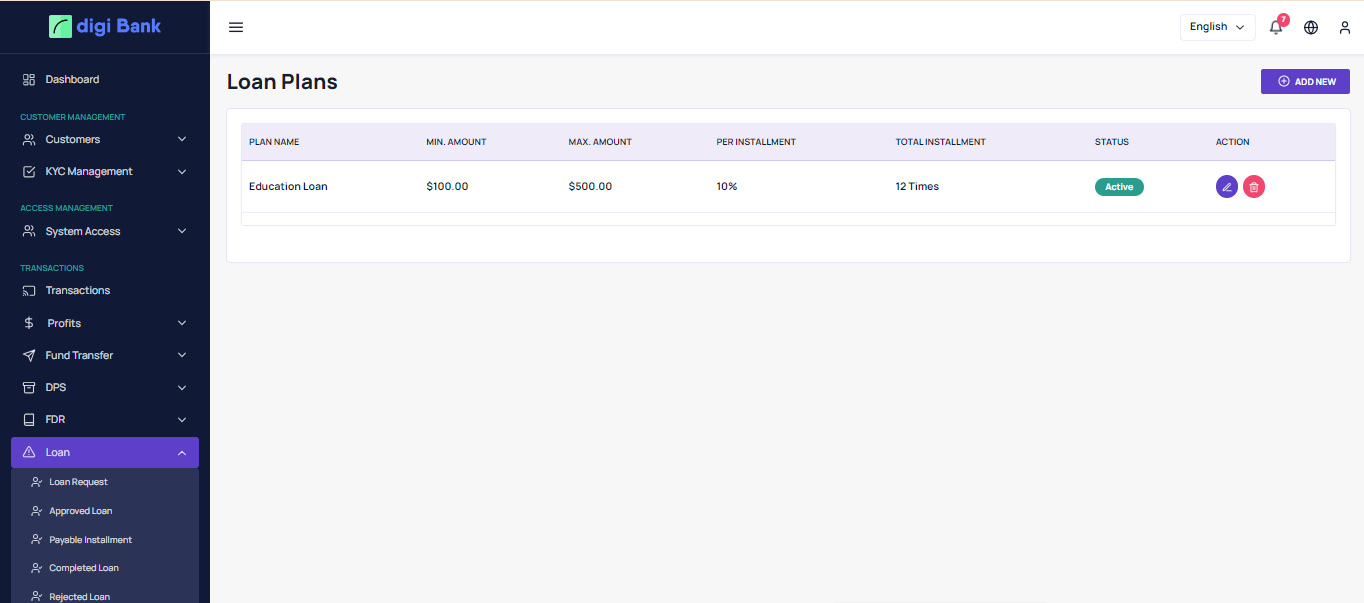
Task: Edit the Education Loan plan
Action: click(1226, 186)
